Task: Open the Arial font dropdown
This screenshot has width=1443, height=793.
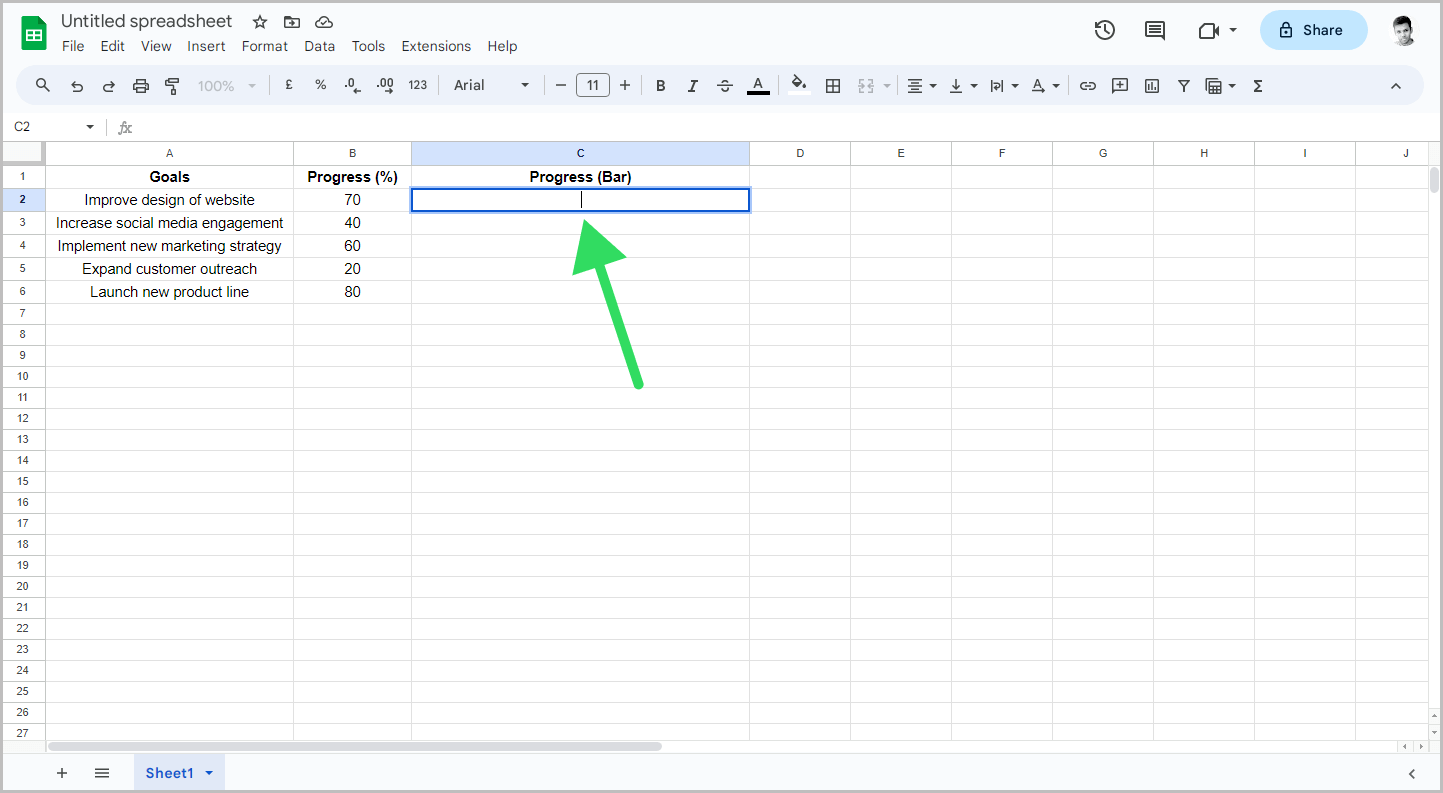Action: point(490,85)
